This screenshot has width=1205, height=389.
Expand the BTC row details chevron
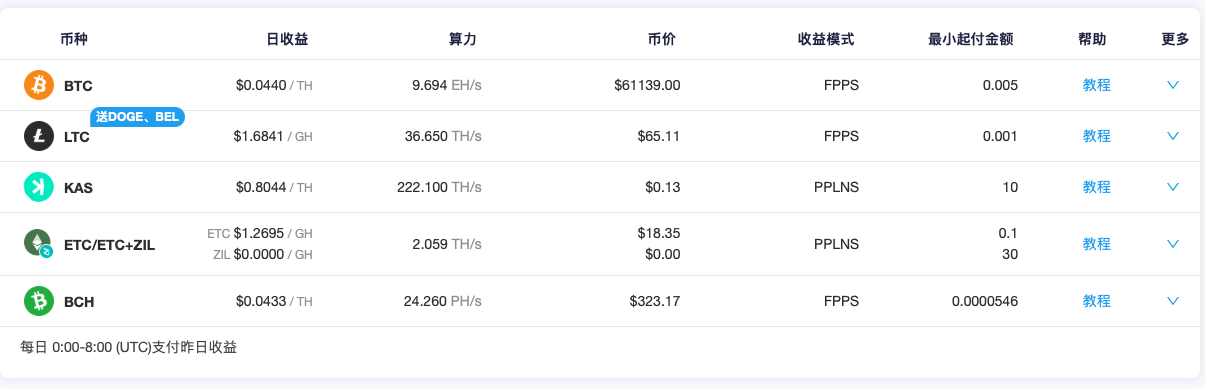pos(1173,85)
